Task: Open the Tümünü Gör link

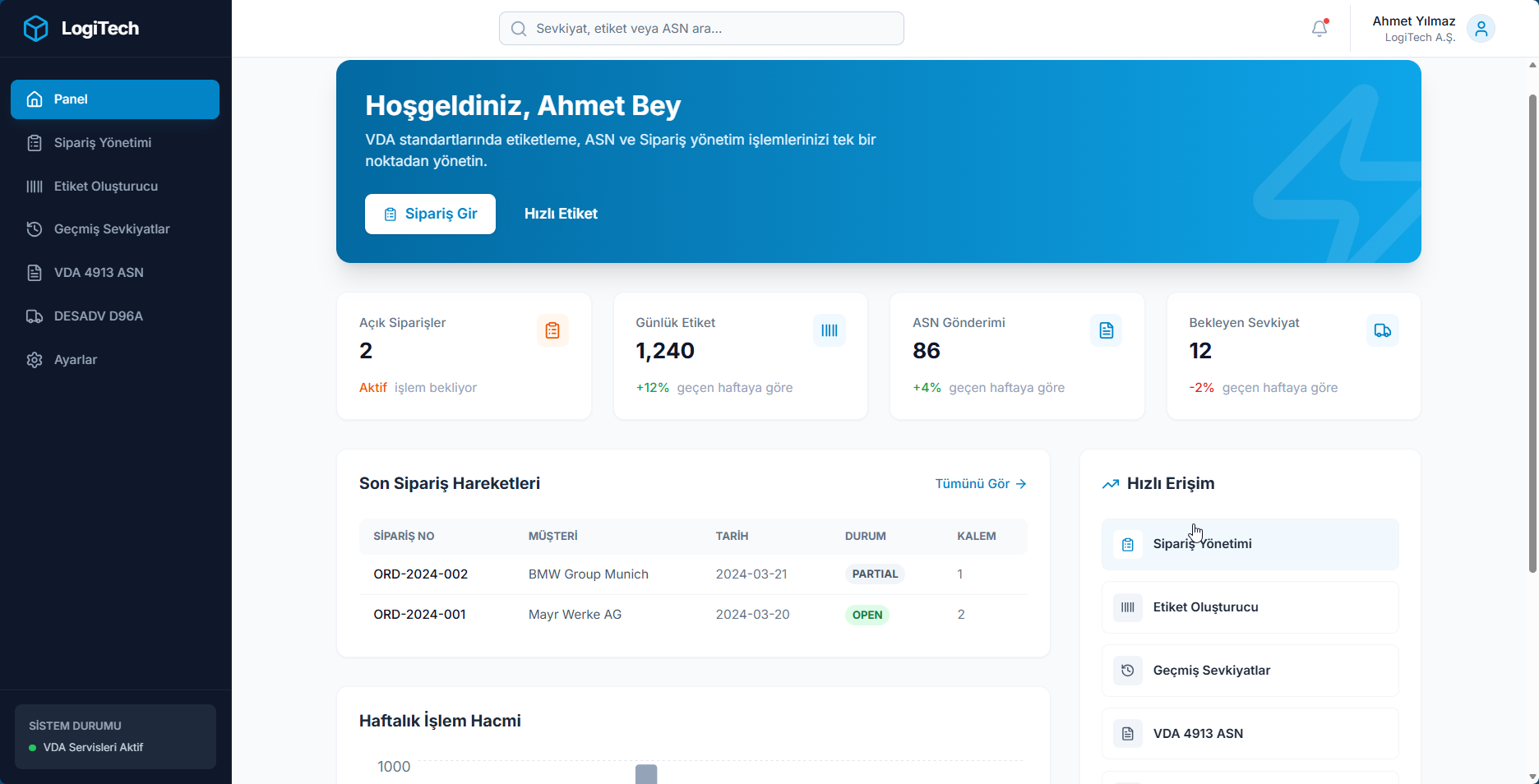Action: pyautogui.click(x=981, y=484)
